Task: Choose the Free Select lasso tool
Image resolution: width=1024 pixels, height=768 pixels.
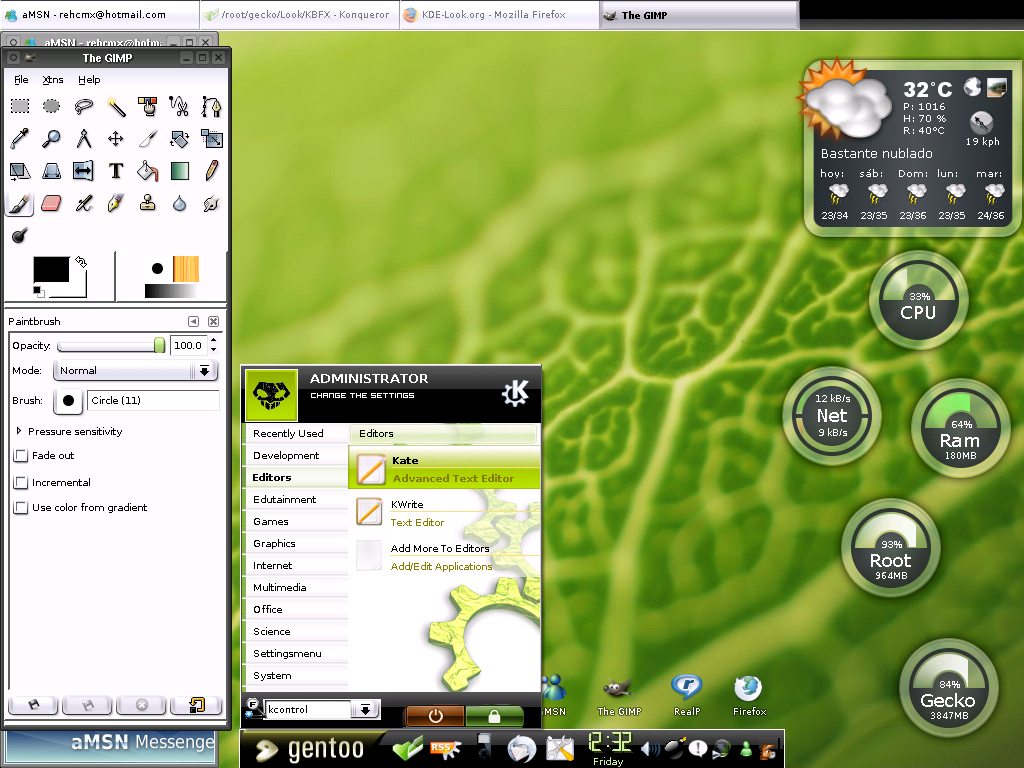Action: [x=84, y=106]
